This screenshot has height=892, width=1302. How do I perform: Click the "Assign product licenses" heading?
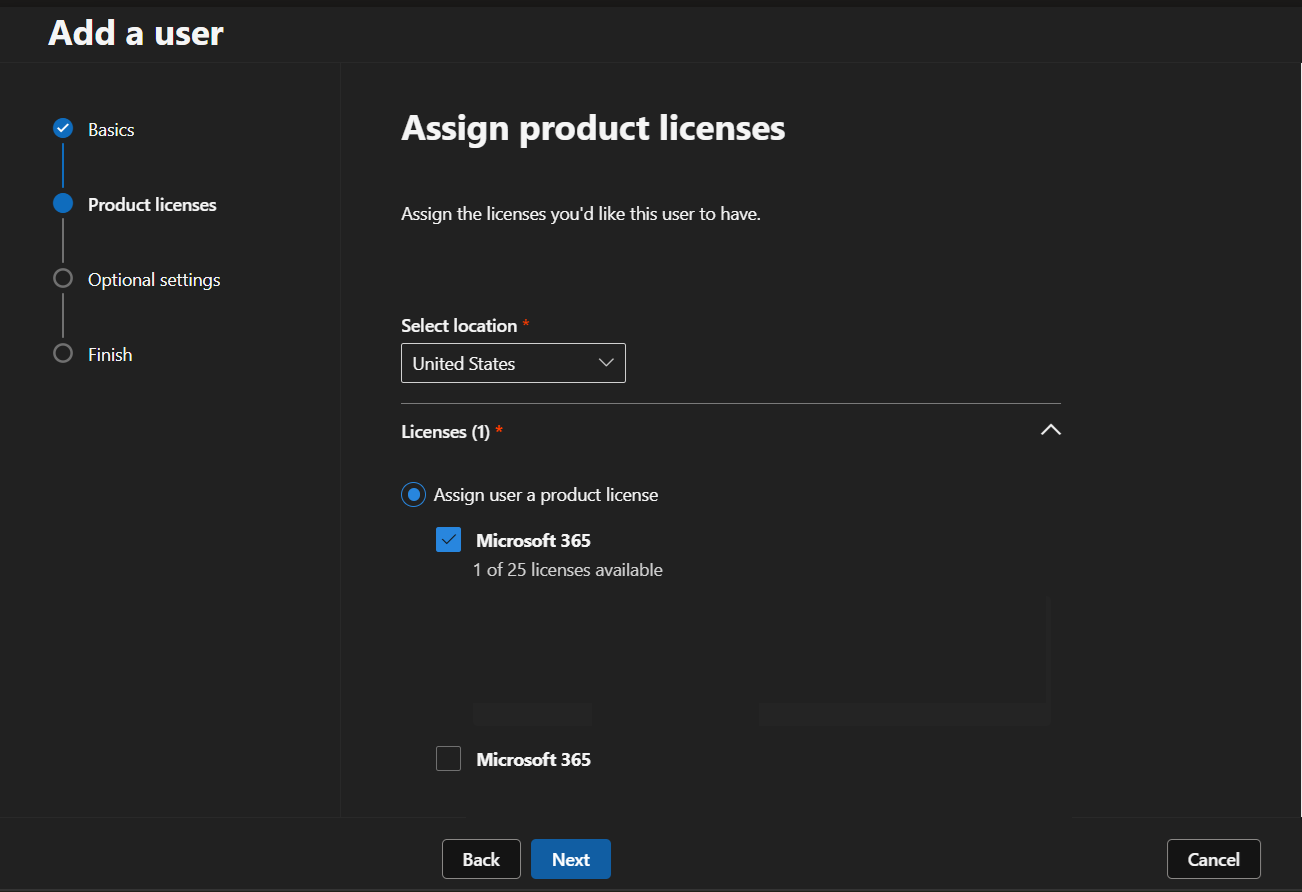click(x=593, y=128)
